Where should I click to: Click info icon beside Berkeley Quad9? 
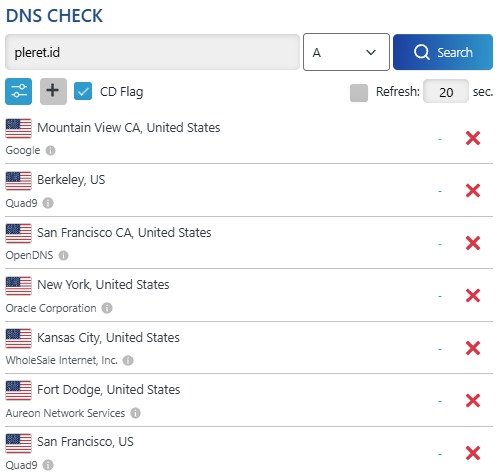pyautogui.click(x=48, y=203)
